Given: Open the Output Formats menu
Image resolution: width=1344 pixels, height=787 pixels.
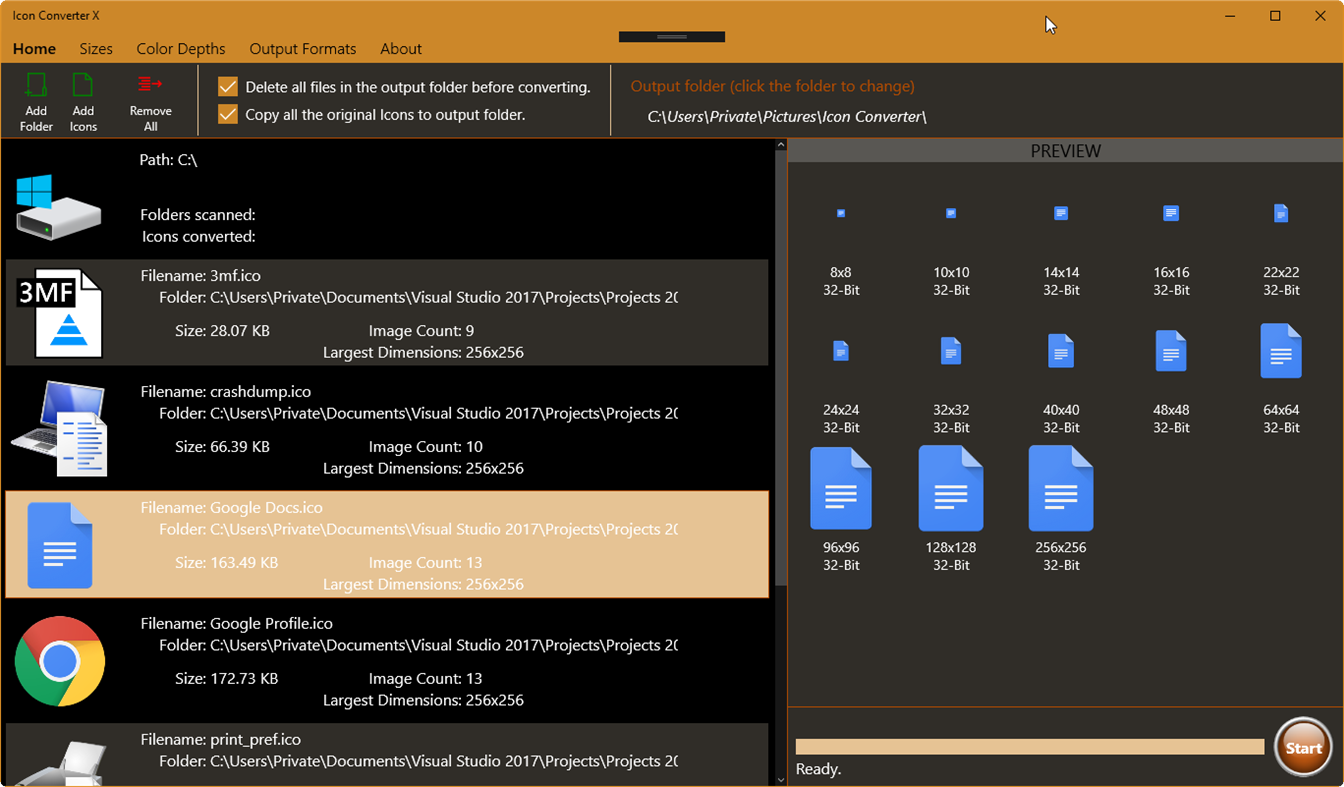Looking at the screenshot, I should pos(303,48).
